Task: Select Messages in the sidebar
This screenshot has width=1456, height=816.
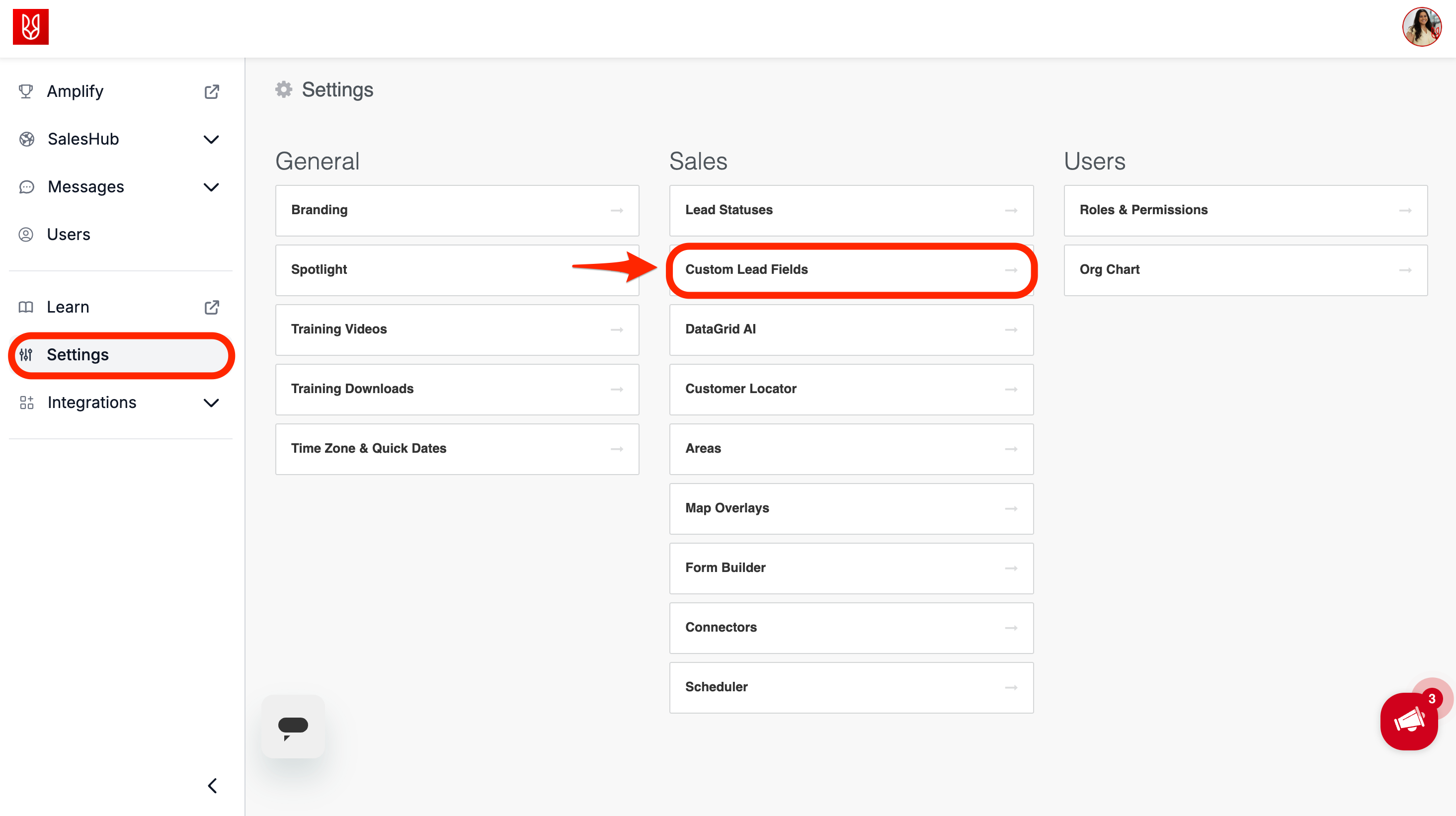Action: click(x=86, y=187)
